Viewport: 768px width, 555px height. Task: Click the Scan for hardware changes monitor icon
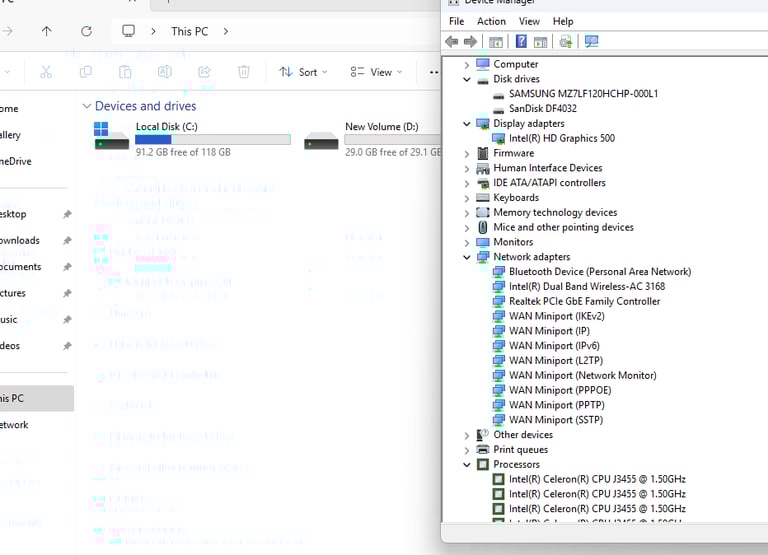[x=592, y=42]
